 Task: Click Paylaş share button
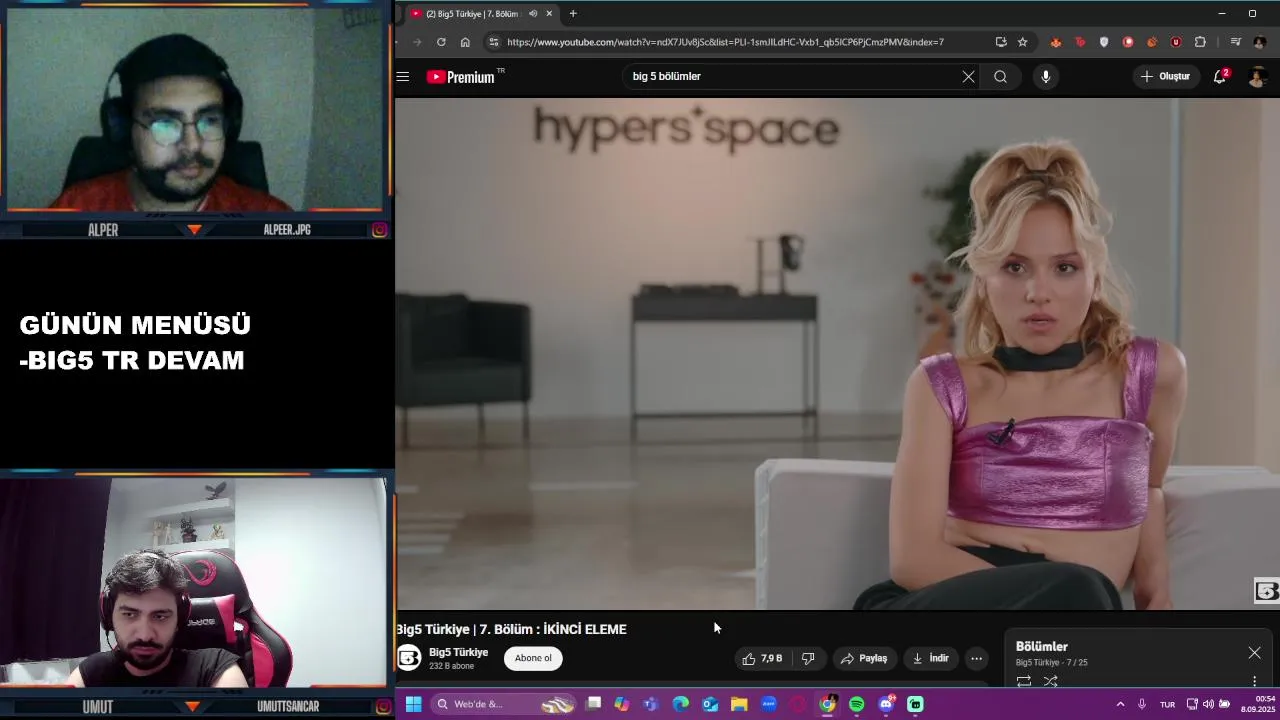pyautogui.click(x=864, y=658)
